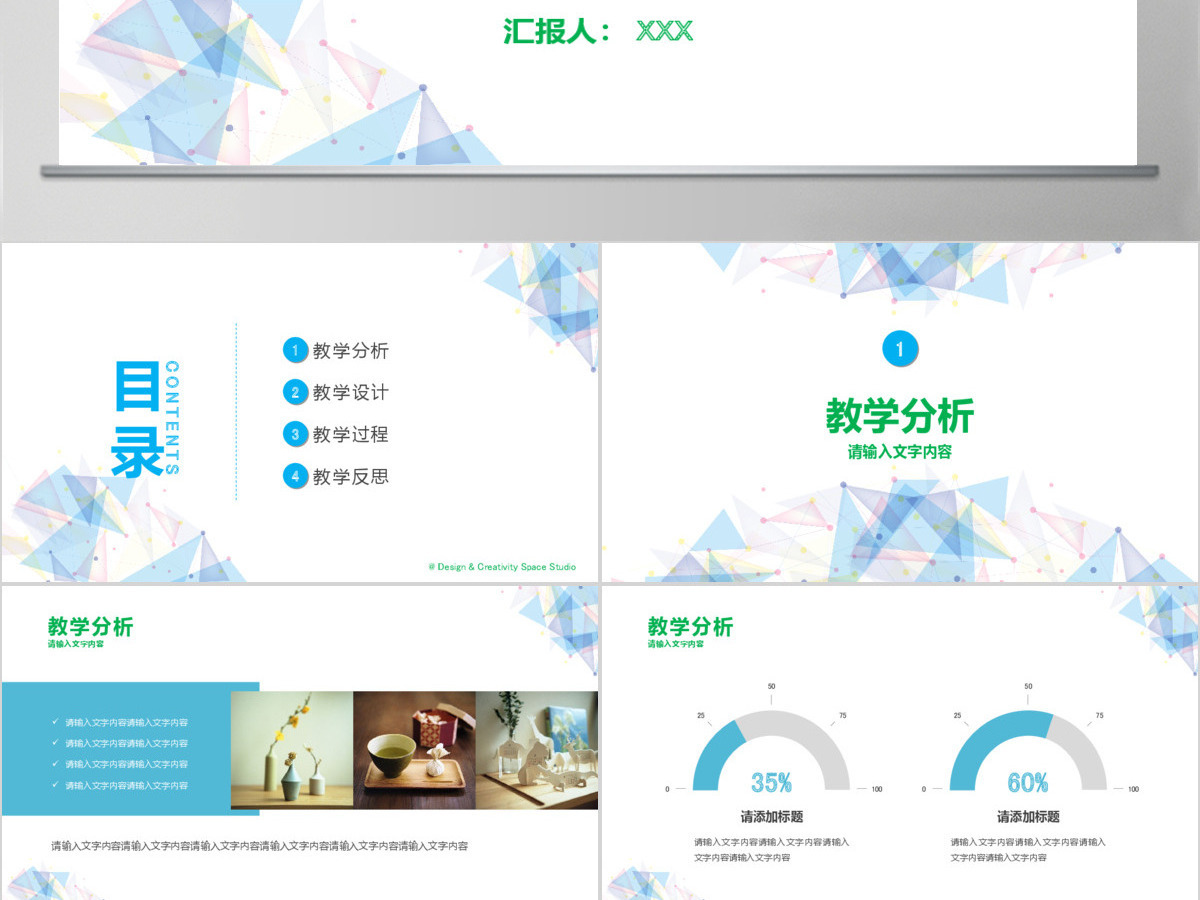Image resolution: width=1200 pixels, height=900 pixels.
Task: Click number 1 circle beside 教学分析 in contents list
Action: 295,350
